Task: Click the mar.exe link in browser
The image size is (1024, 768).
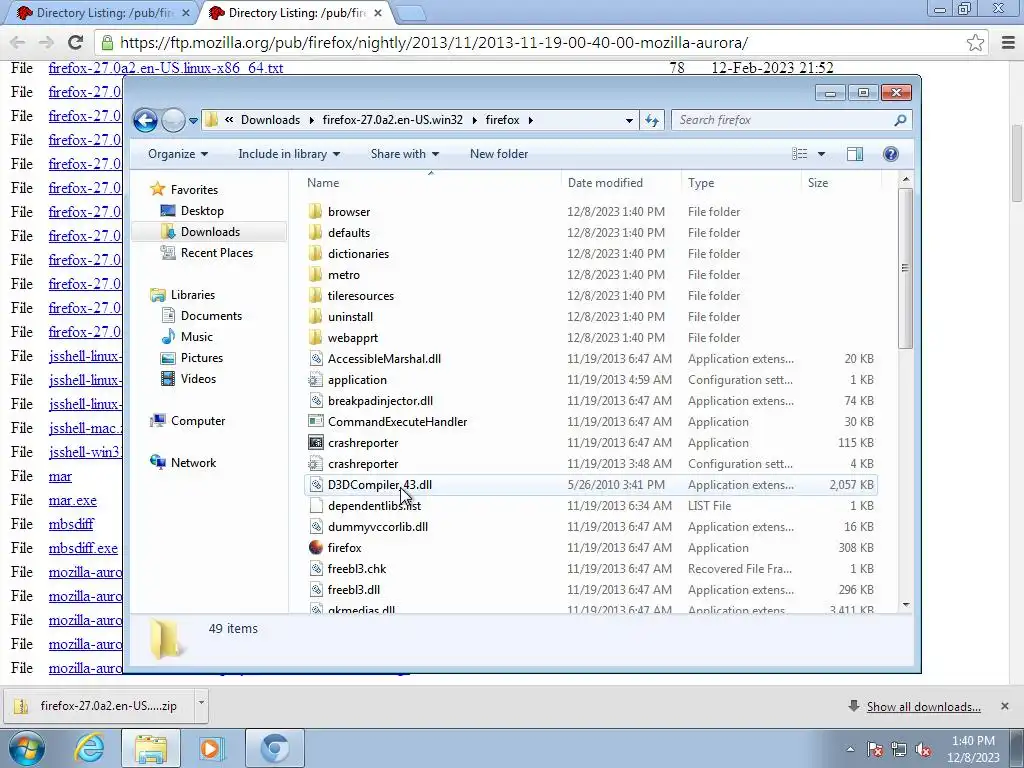Action: tap(72, 500)
